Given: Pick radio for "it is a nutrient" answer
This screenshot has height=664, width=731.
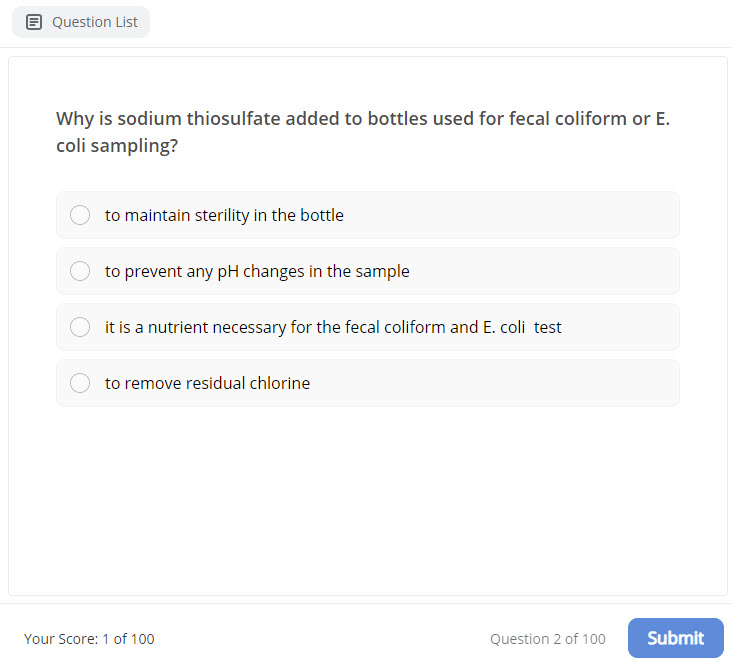Looking at the screenshot, I should [x=80, y=327].
